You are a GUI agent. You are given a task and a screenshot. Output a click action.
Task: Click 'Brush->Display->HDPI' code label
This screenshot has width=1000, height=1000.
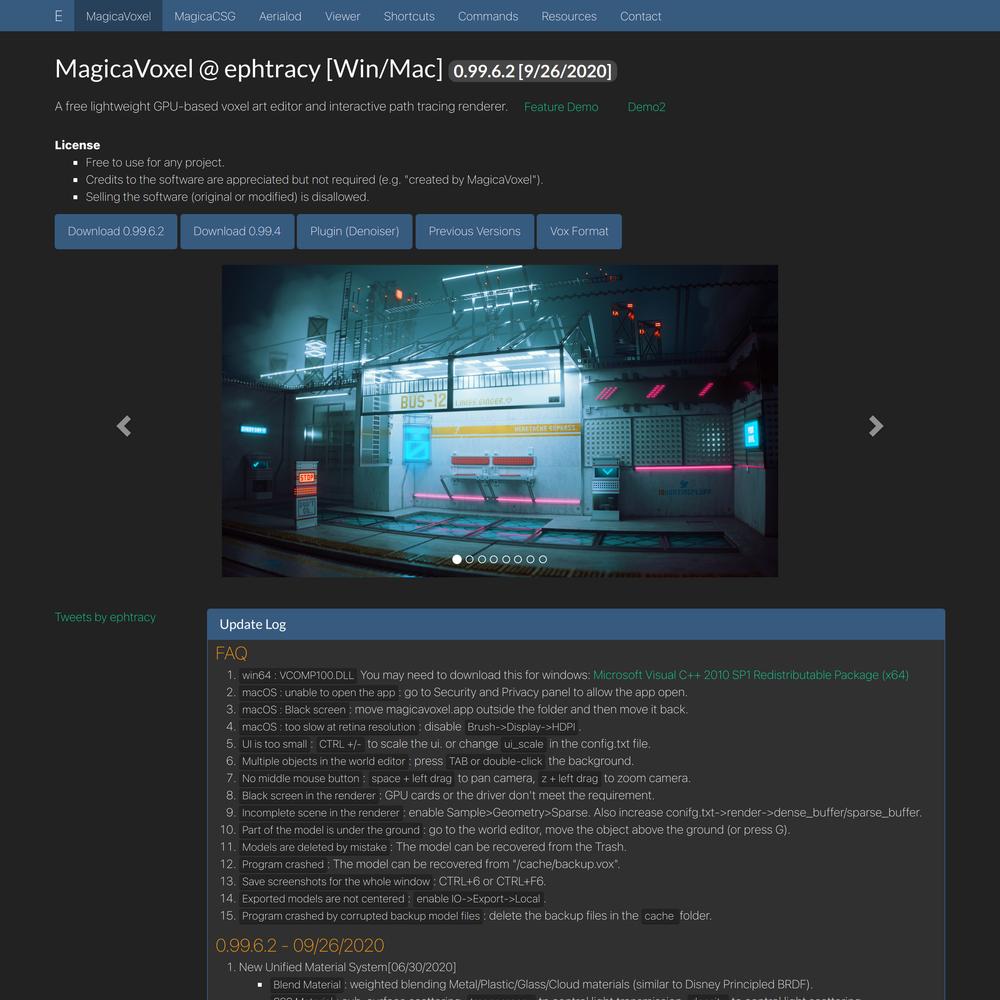(x=521, y=726)
